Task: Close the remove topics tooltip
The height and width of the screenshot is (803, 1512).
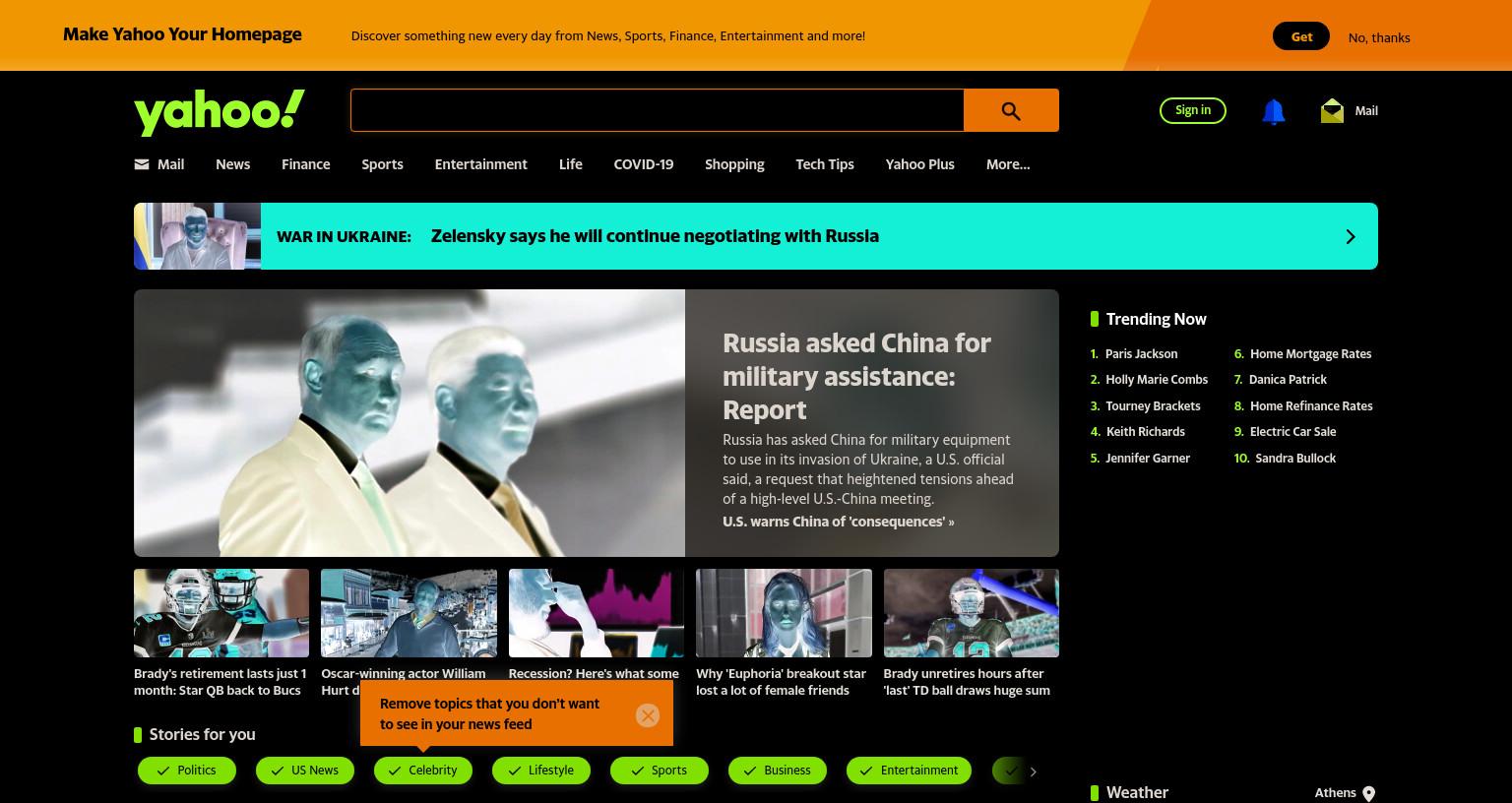Action: tap(647, 715)
